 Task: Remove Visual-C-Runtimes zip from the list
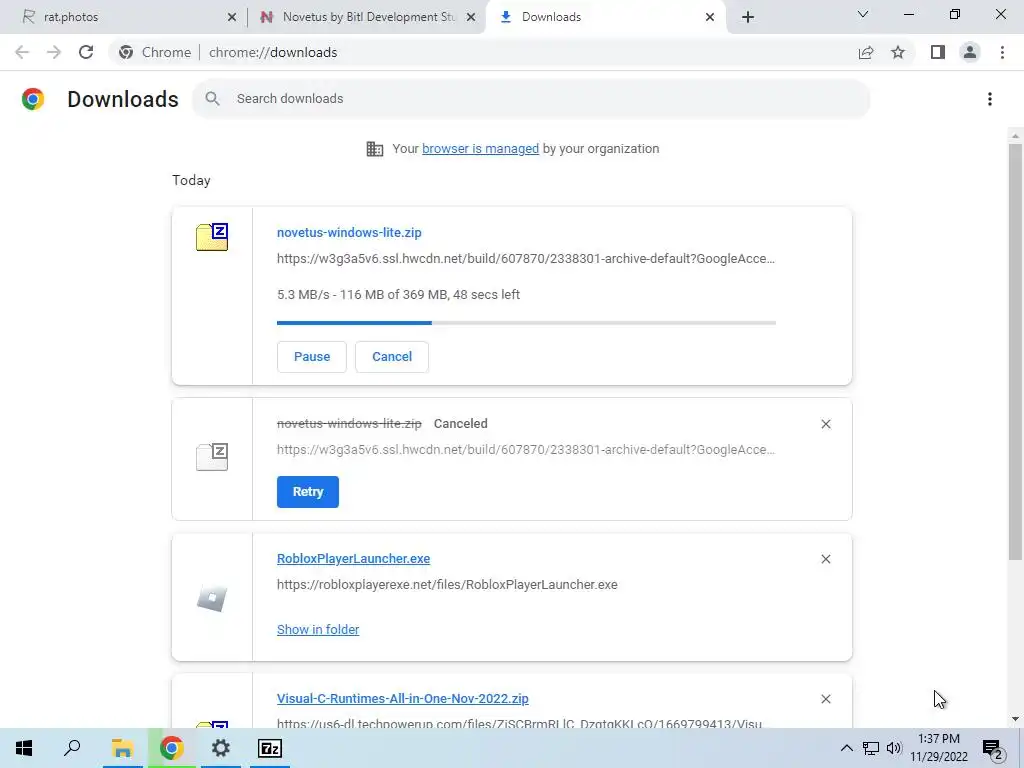[x=825, y=699]
